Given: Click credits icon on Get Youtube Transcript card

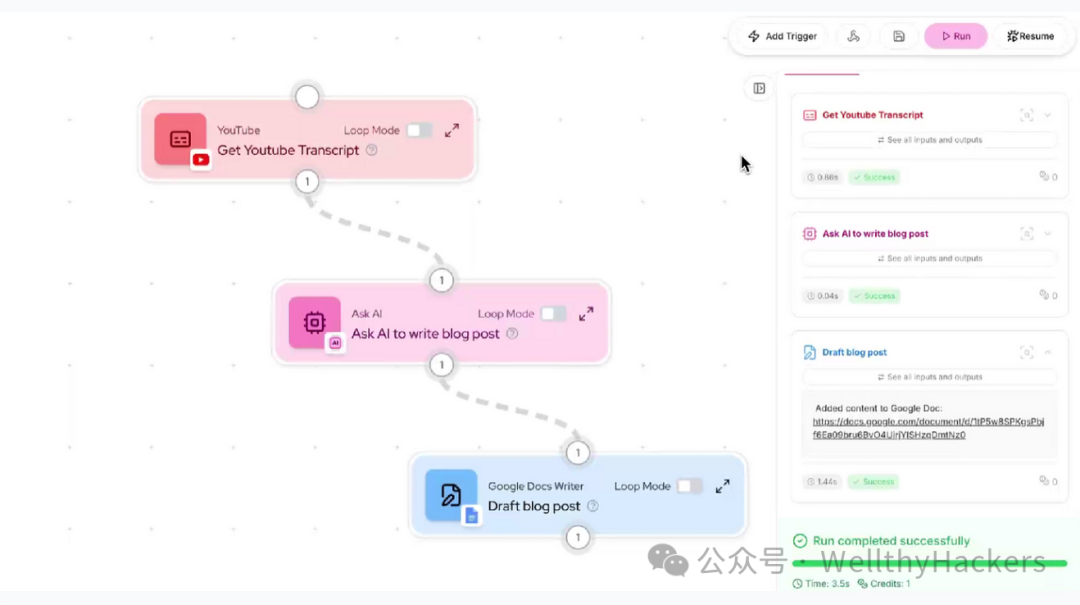Looking at the screenshot, I should 1043,176.
